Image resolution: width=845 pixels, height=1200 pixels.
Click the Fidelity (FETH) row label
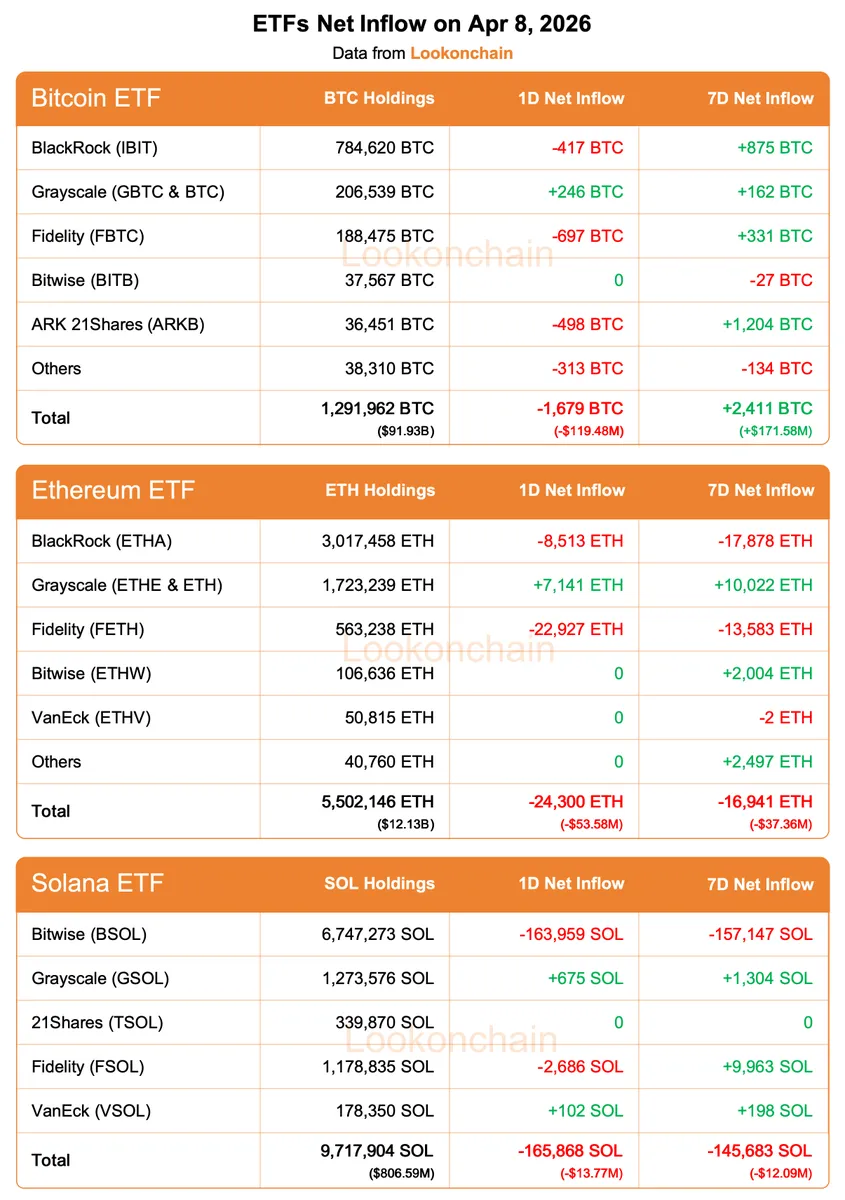pyautogui.click(x=88, y=629)
